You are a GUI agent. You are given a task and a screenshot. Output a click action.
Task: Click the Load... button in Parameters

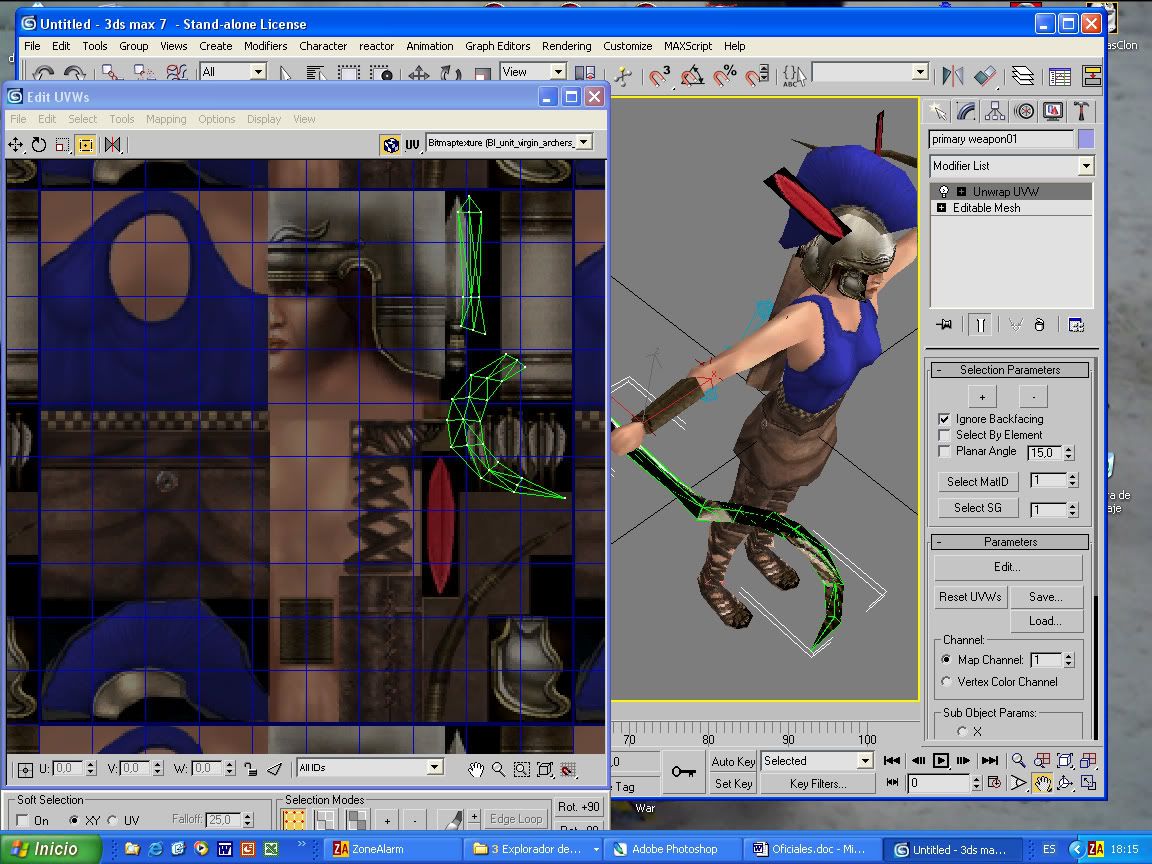pos(1045,621)
